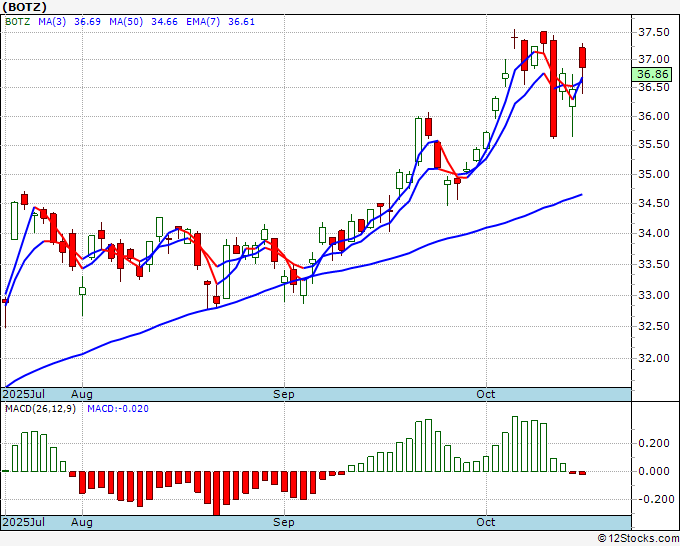
Task: Click the MA(3) value 36.69
Action: (x=87, y=22)
